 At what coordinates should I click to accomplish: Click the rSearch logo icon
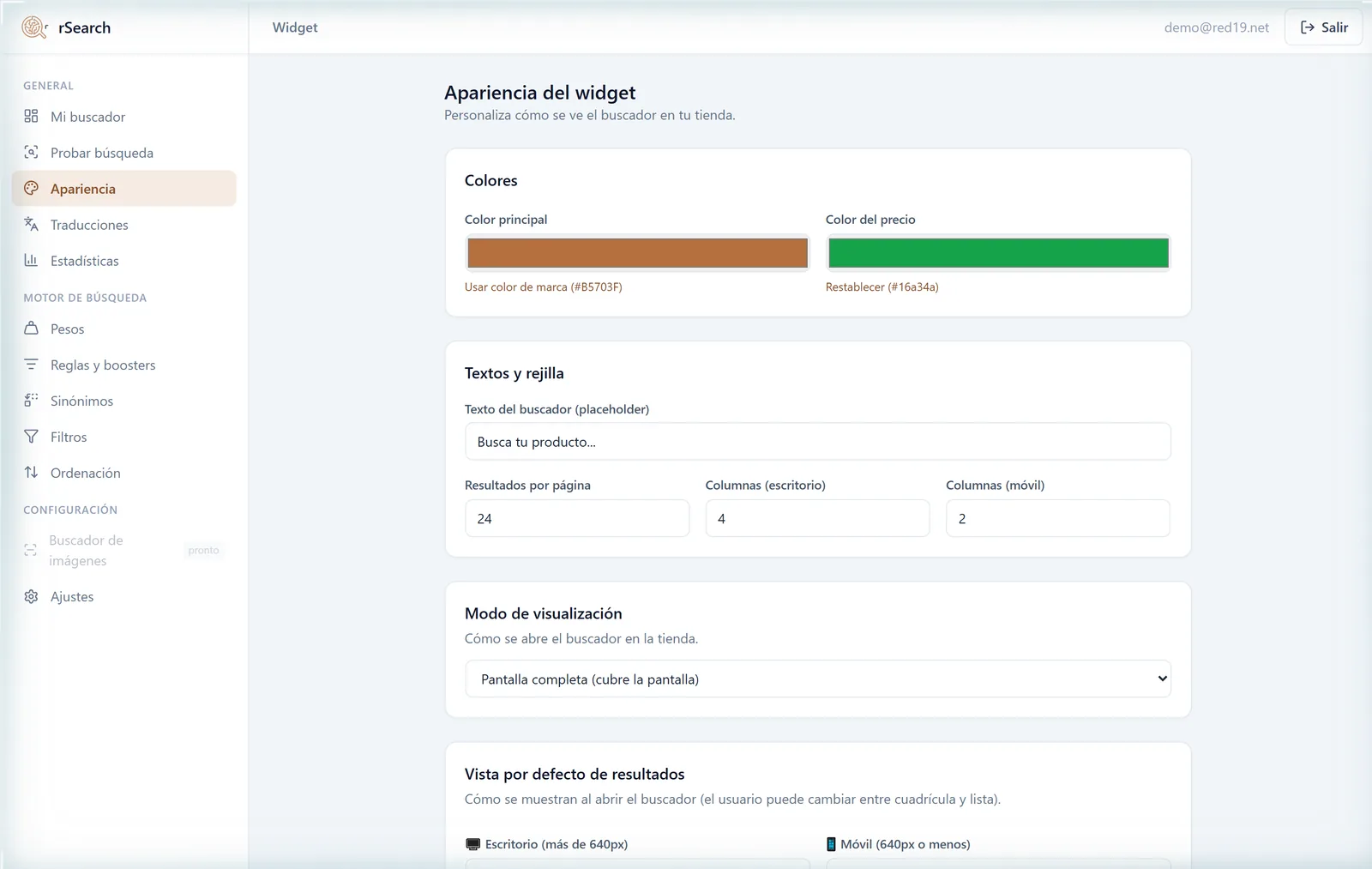pyautogui.click(x=34, y=27)
